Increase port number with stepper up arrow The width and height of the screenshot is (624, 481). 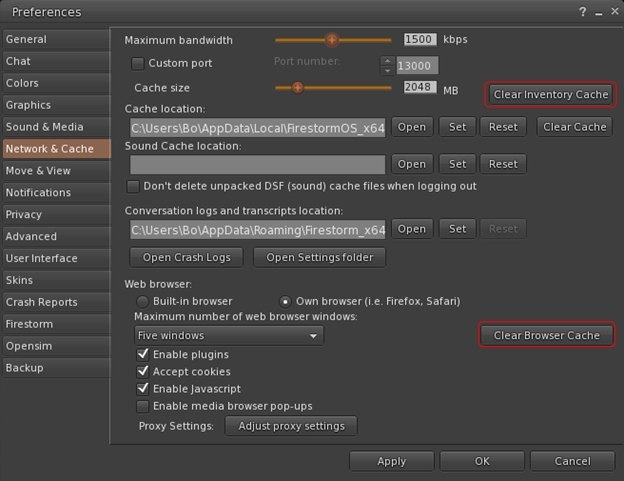[x=387, y=60]
